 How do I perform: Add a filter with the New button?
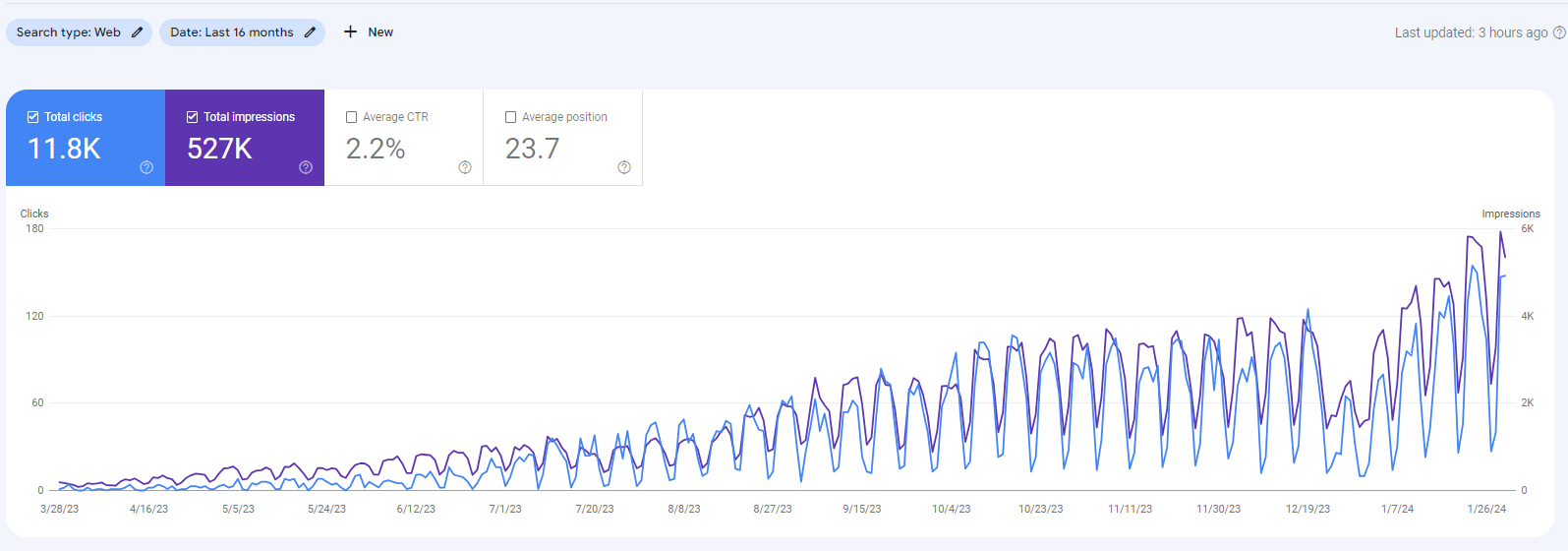[x=369, y=32]
